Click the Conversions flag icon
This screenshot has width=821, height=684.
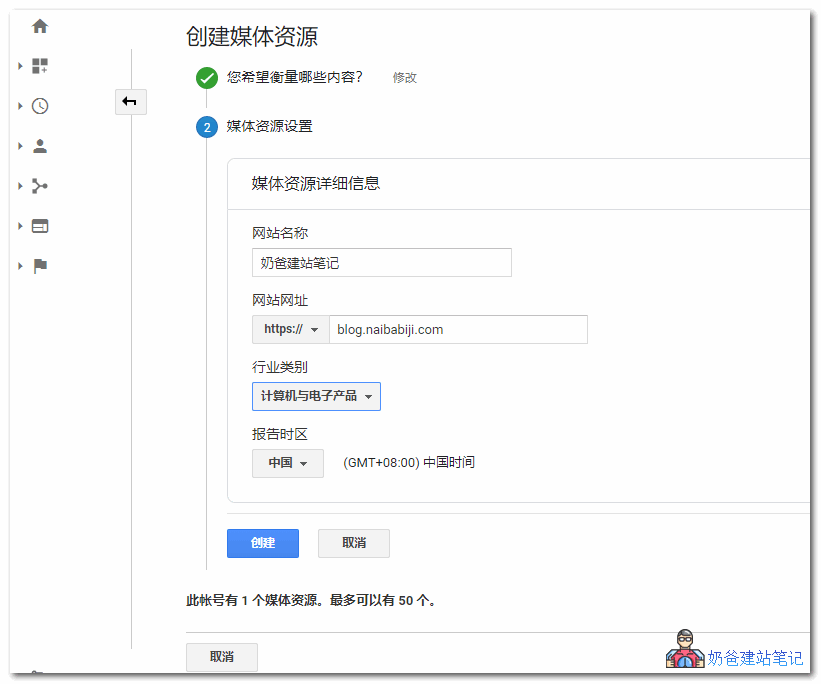click(40, 266)
